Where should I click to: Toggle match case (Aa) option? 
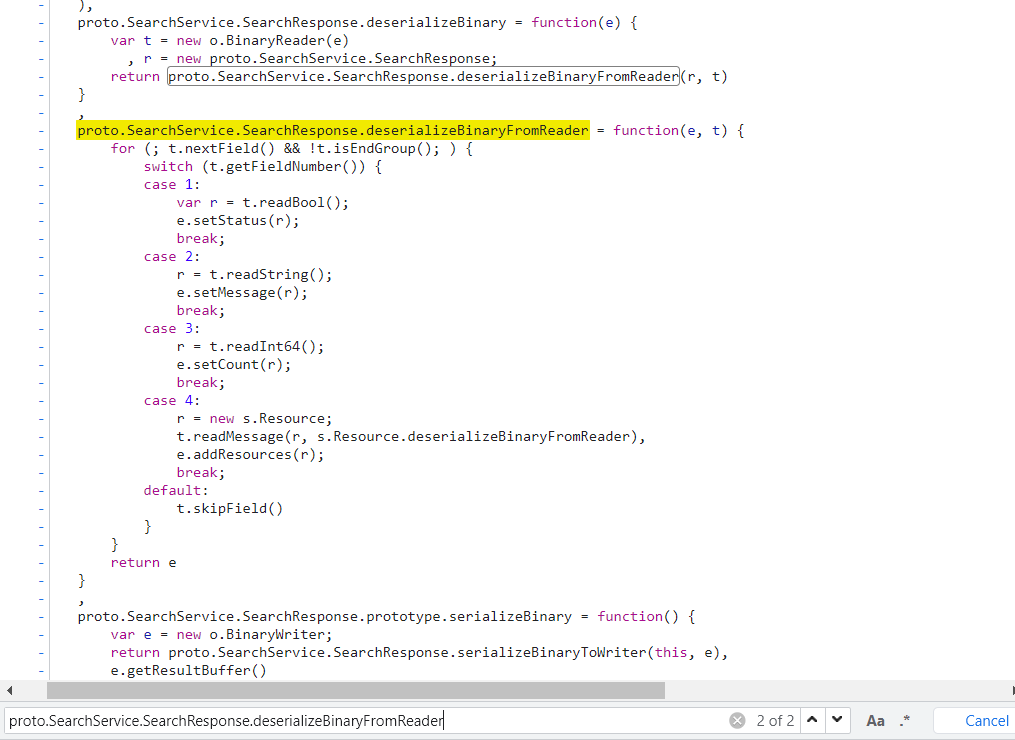coord(875,721)
